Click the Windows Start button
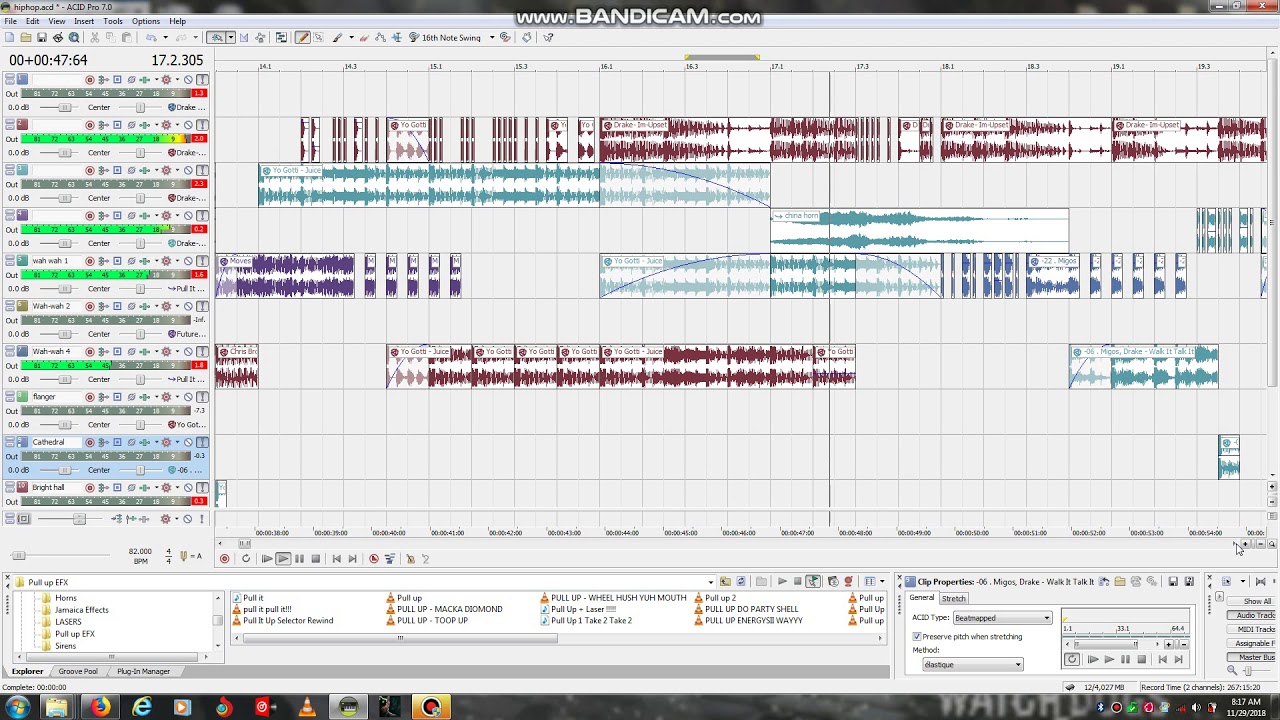Image resolution: width=1280 pixels, height=720 pixels. (17, 707)
